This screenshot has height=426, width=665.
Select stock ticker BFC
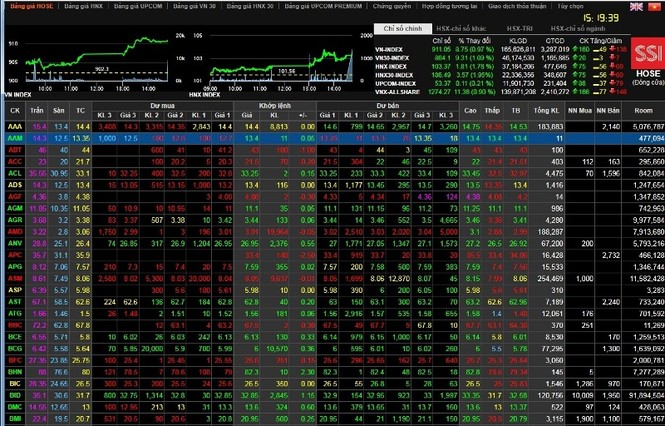click(x=15, y=360)
